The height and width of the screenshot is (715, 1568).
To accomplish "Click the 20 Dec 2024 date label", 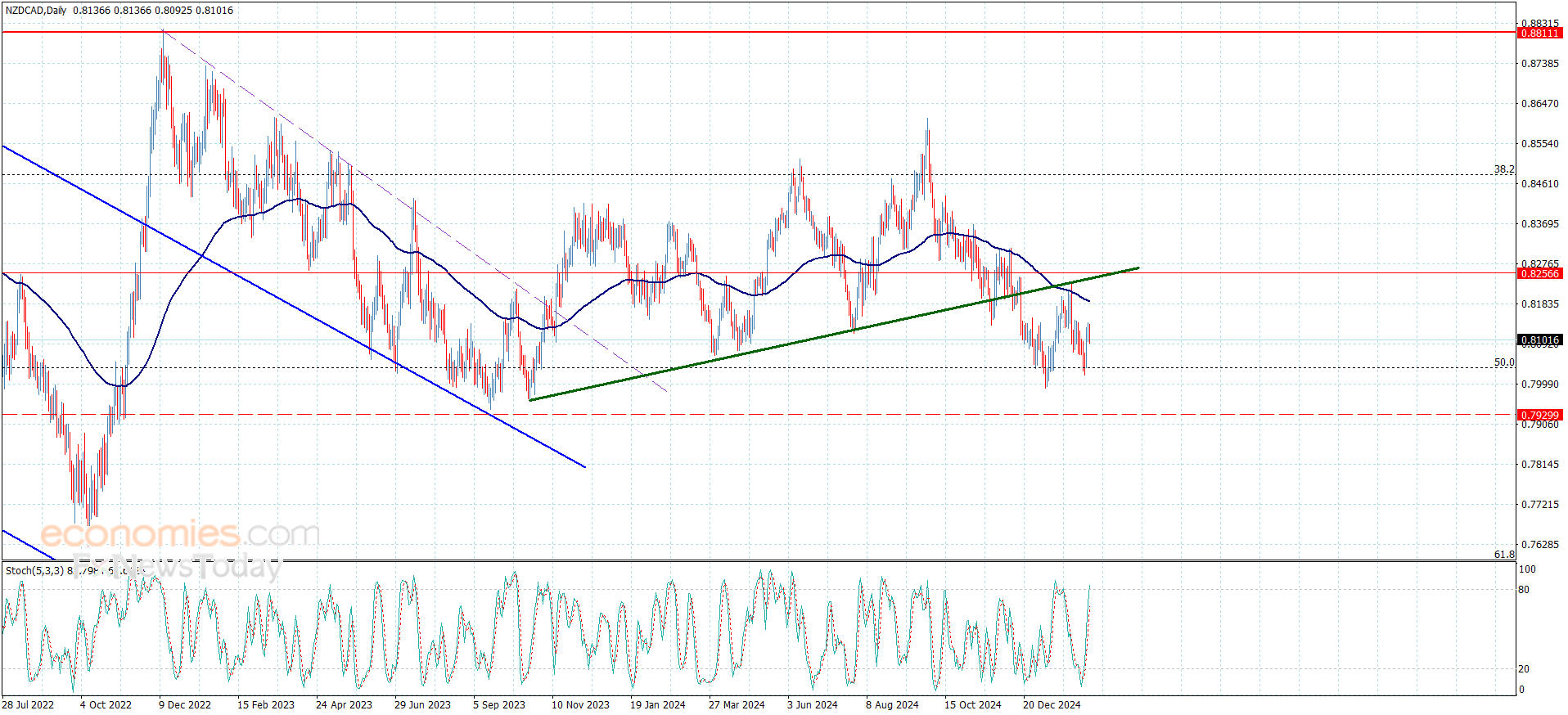I will click(x=1052, y=705).
